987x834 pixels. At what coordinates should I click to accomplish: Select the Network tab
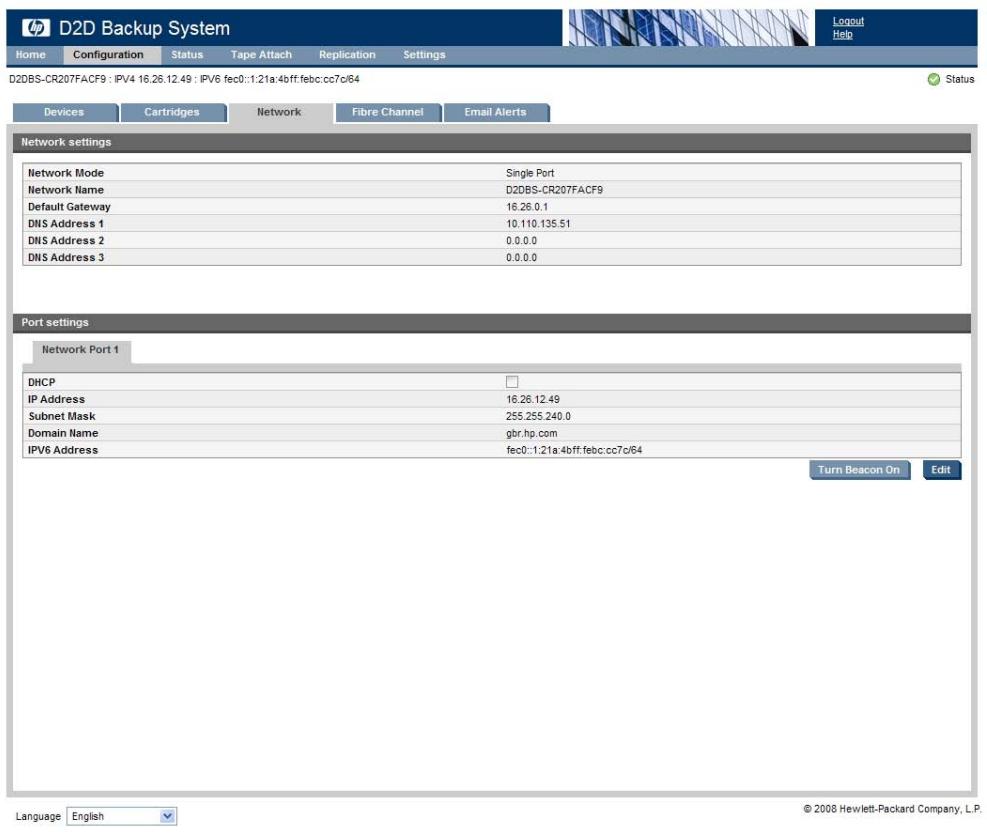279,112
